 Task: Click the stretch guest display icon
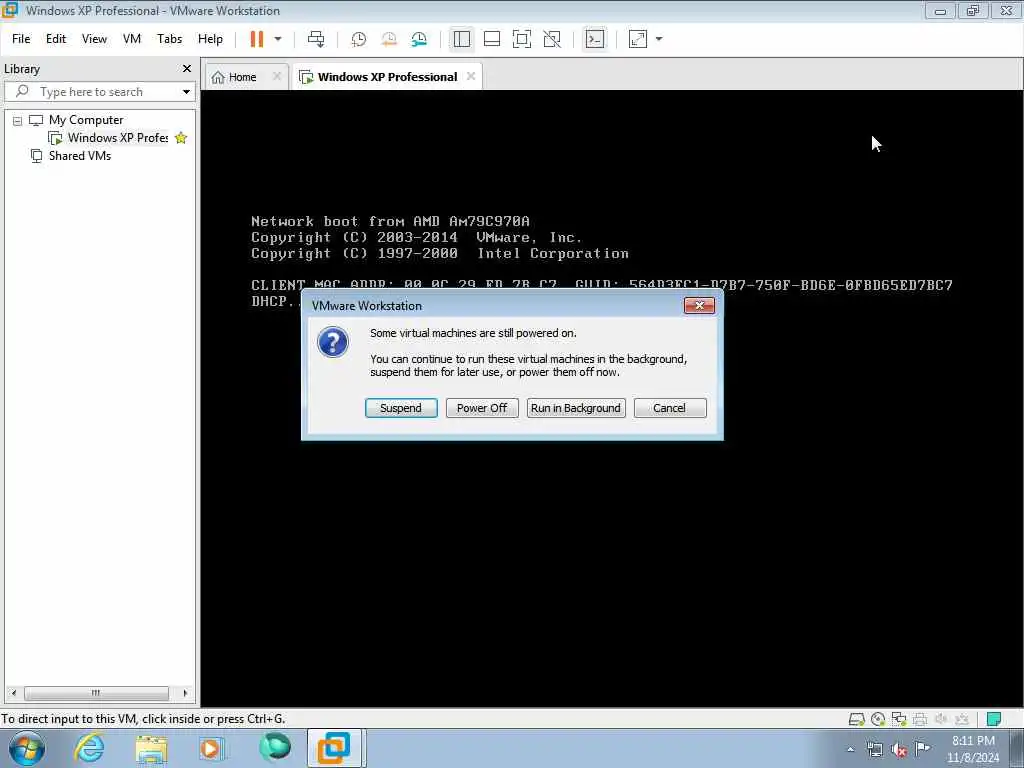tap(638, 39)
